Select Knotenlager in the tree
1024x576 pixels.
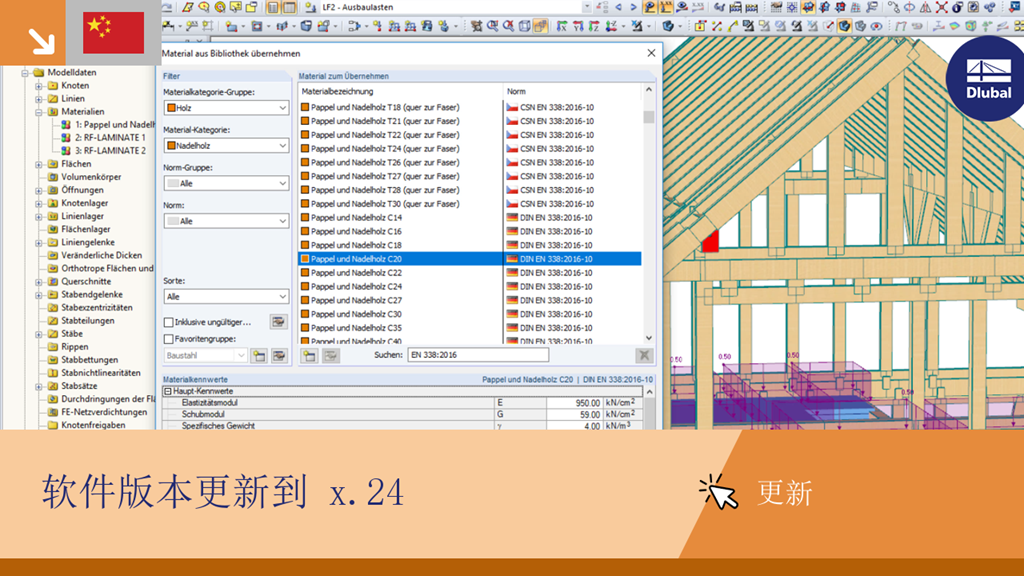(x=84, y=203)
